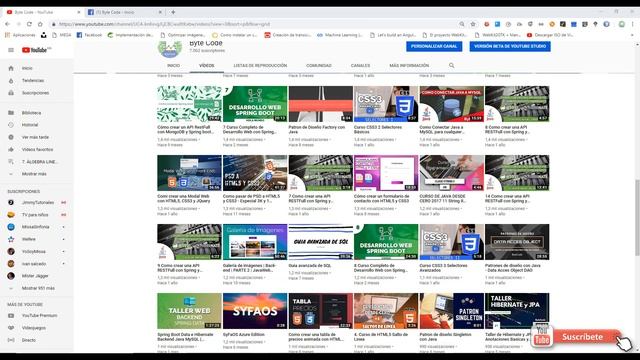Click the address bar URL

[164, 24]
